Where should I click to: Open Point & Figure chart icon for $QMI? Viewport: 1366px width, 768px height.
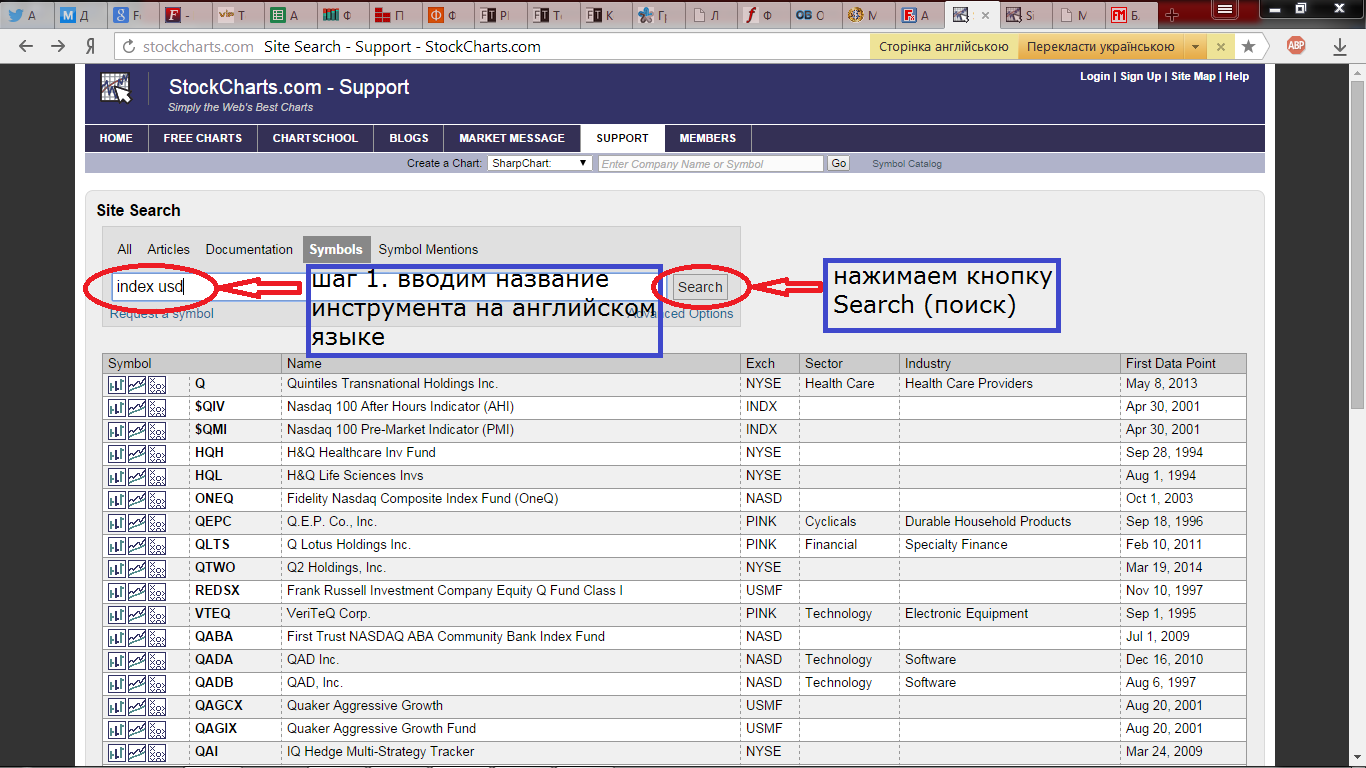click(x=156, y=430)
